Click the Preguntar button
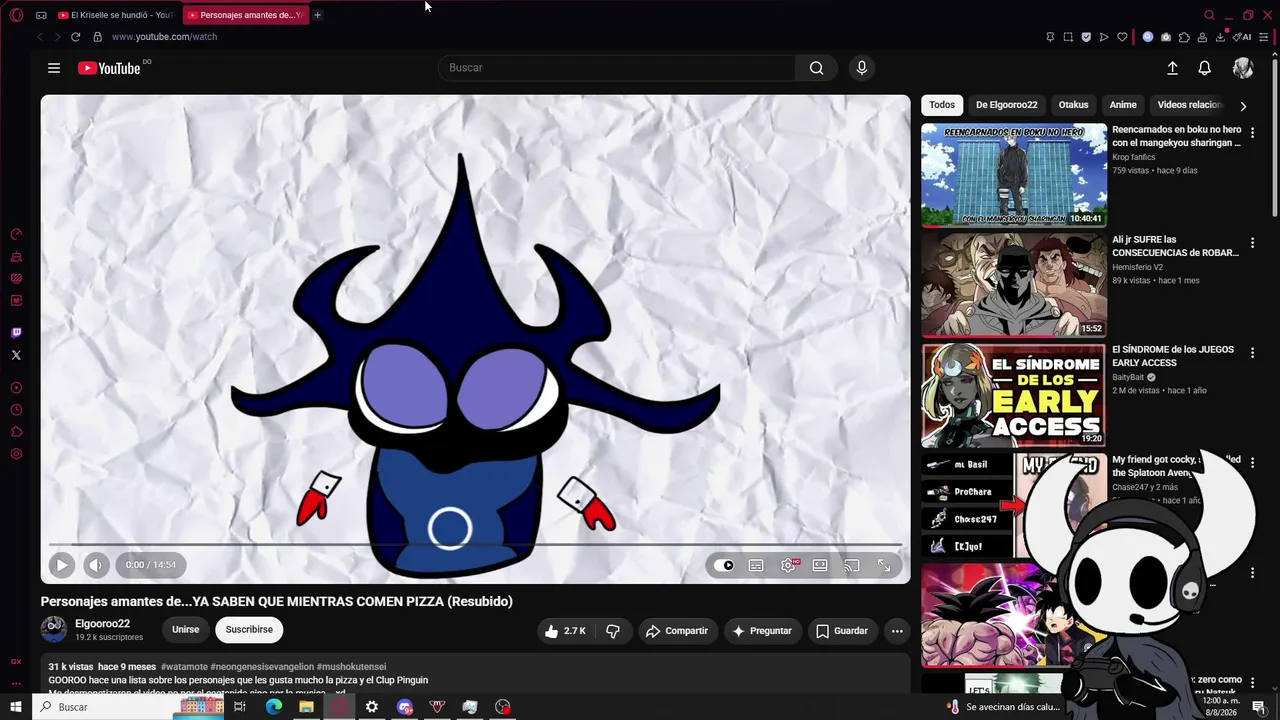1280x720 pixels. (x=762, y=631)
